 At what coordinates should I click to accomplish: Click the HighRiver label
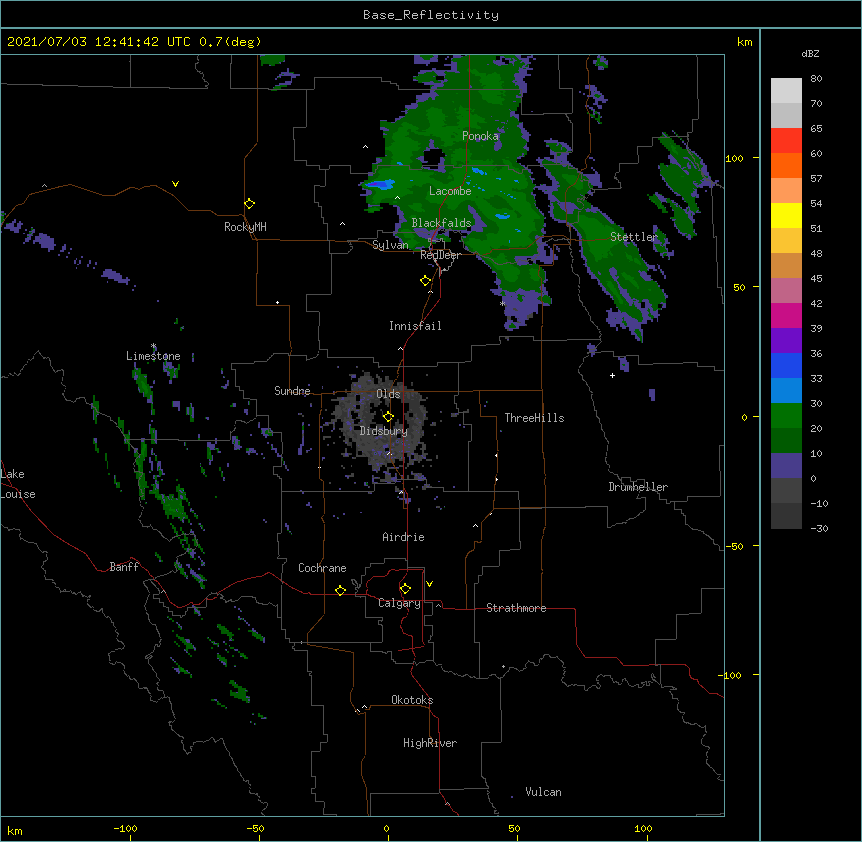(x=430, y=743)
